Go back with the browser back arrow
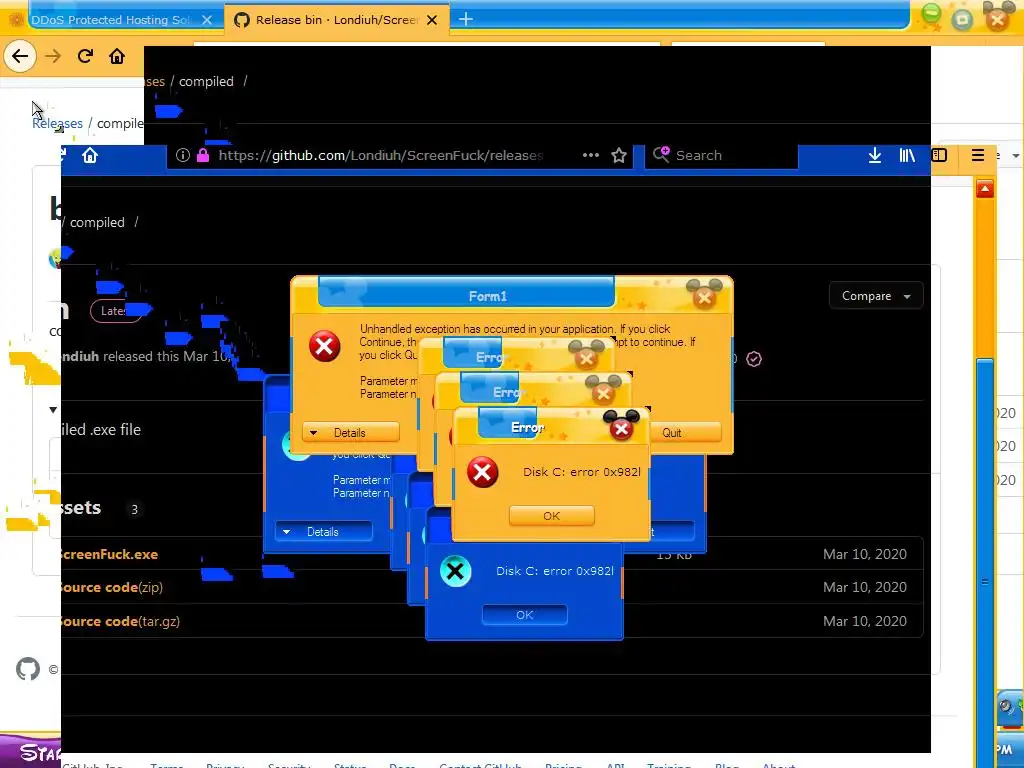The height and width of the screenshot is (768, 1024). 20,56
